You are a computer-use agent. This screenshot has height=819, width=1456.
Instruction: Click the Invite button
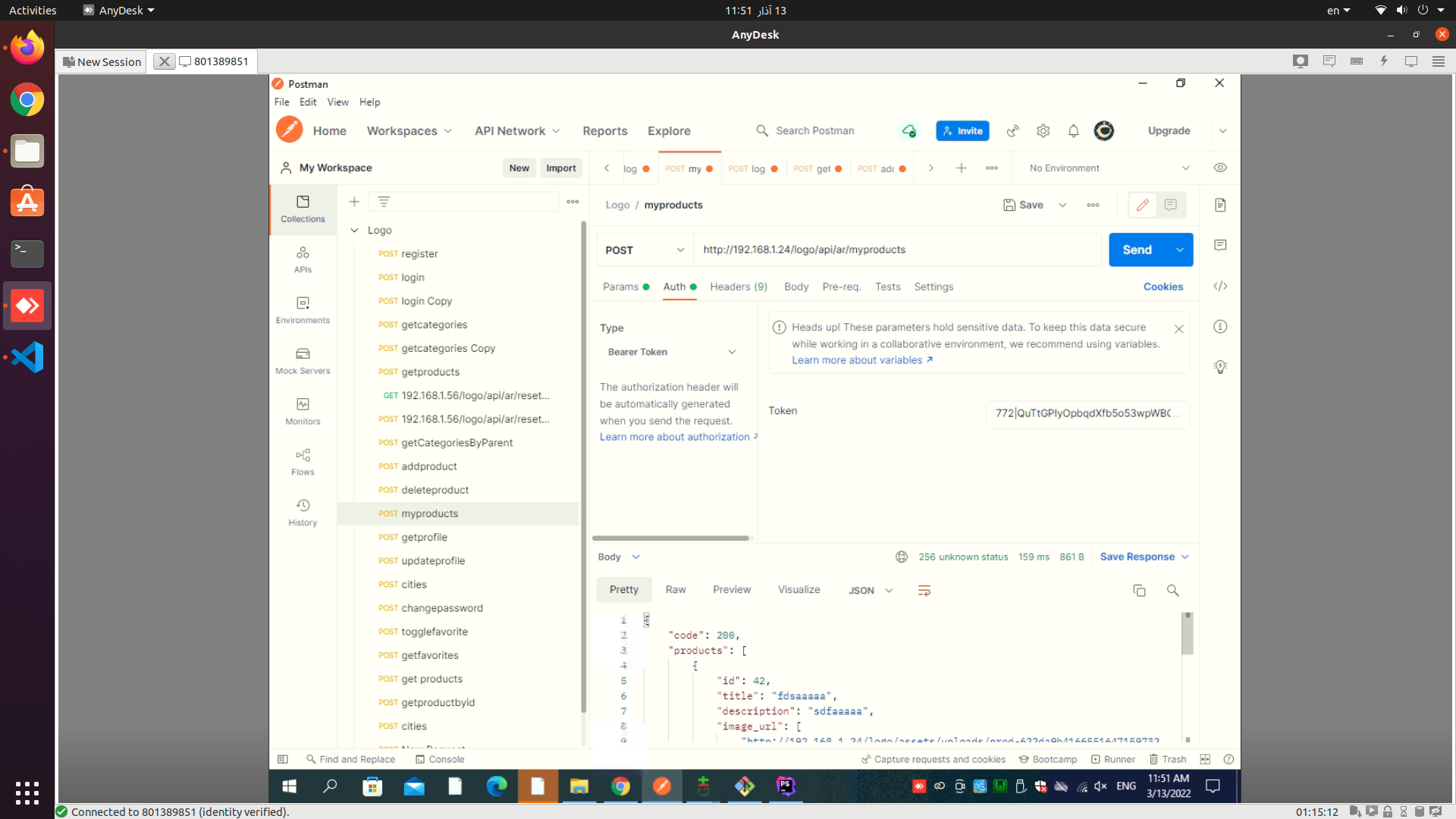click(962, 130)
